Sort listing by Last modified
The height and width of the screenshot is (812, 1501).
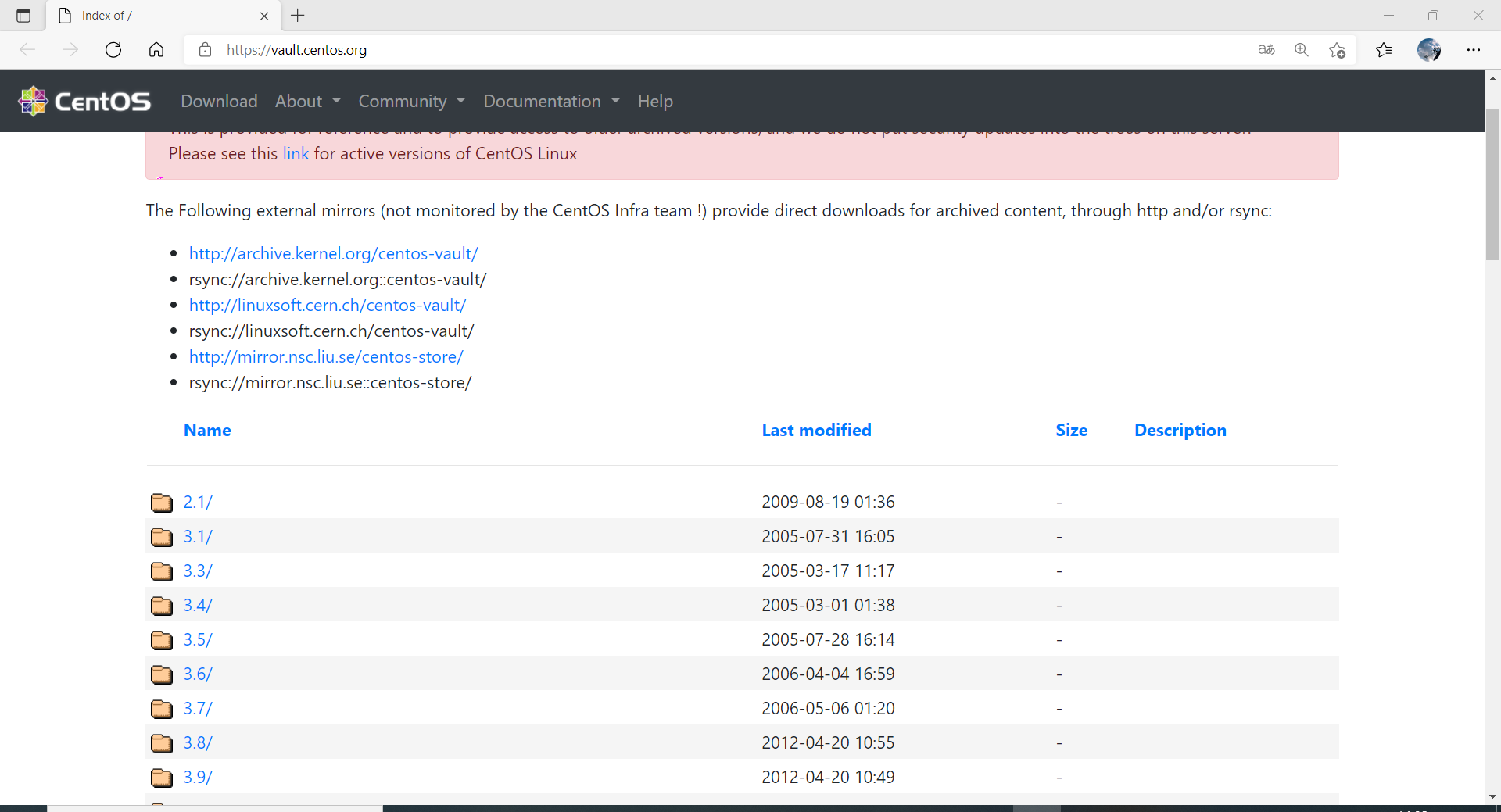[x=816, y=430]
